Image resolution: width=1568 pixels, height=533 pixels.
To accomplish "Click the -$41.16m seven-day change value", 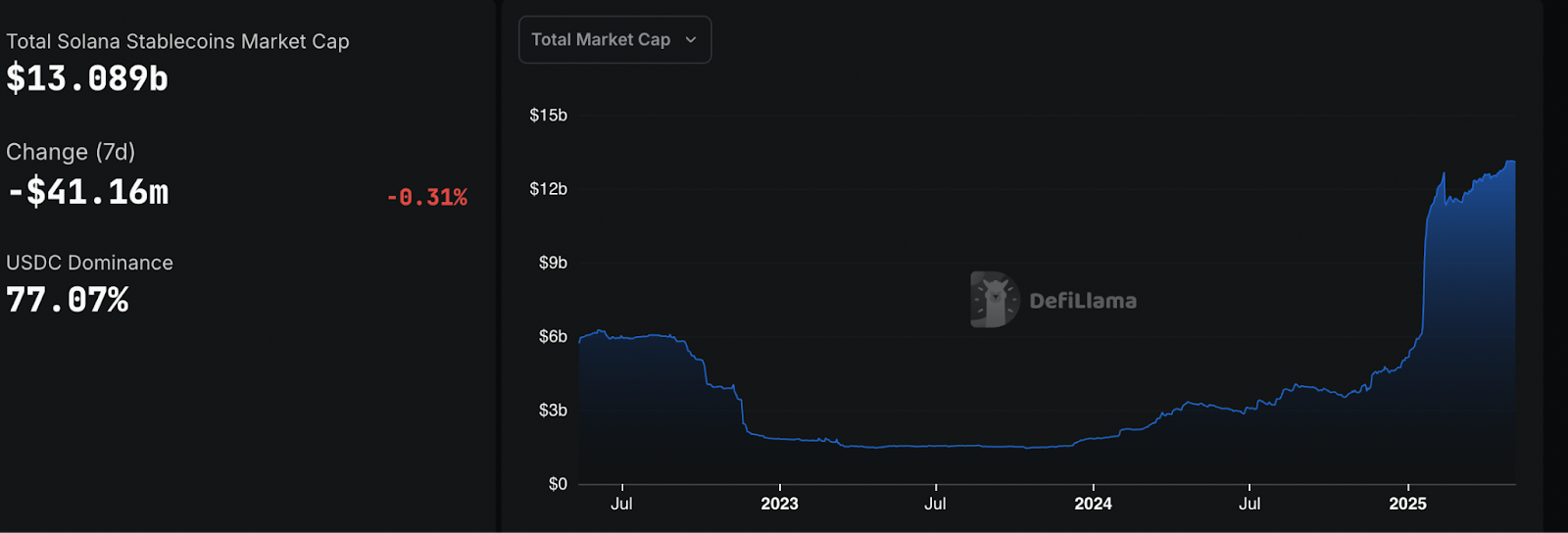I will [88, 192].
